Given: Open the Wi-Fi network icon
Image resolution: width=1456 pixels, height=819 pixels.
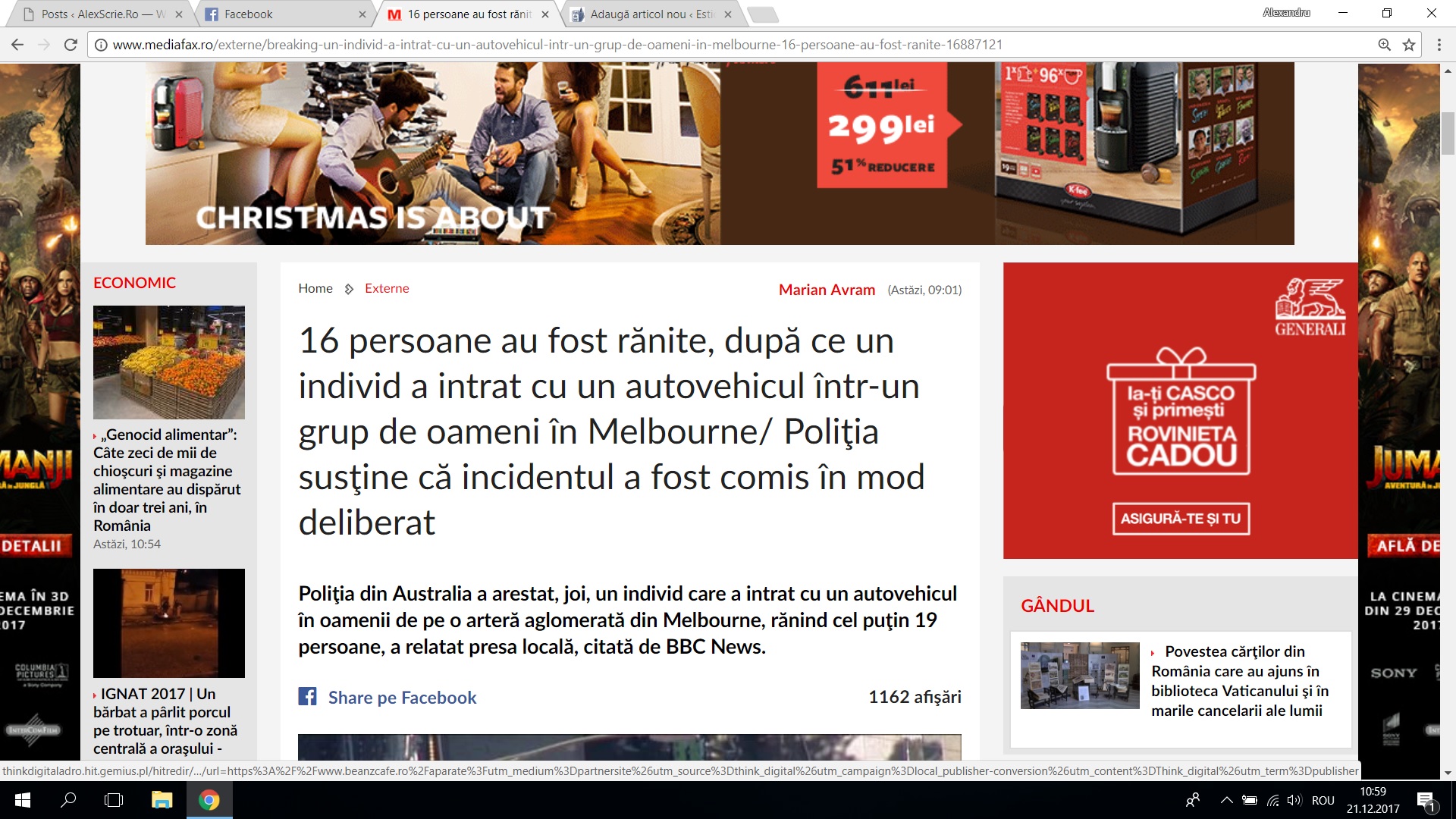Looking at the screenshot, I should pyautogui.click(x=1273, y=800).
